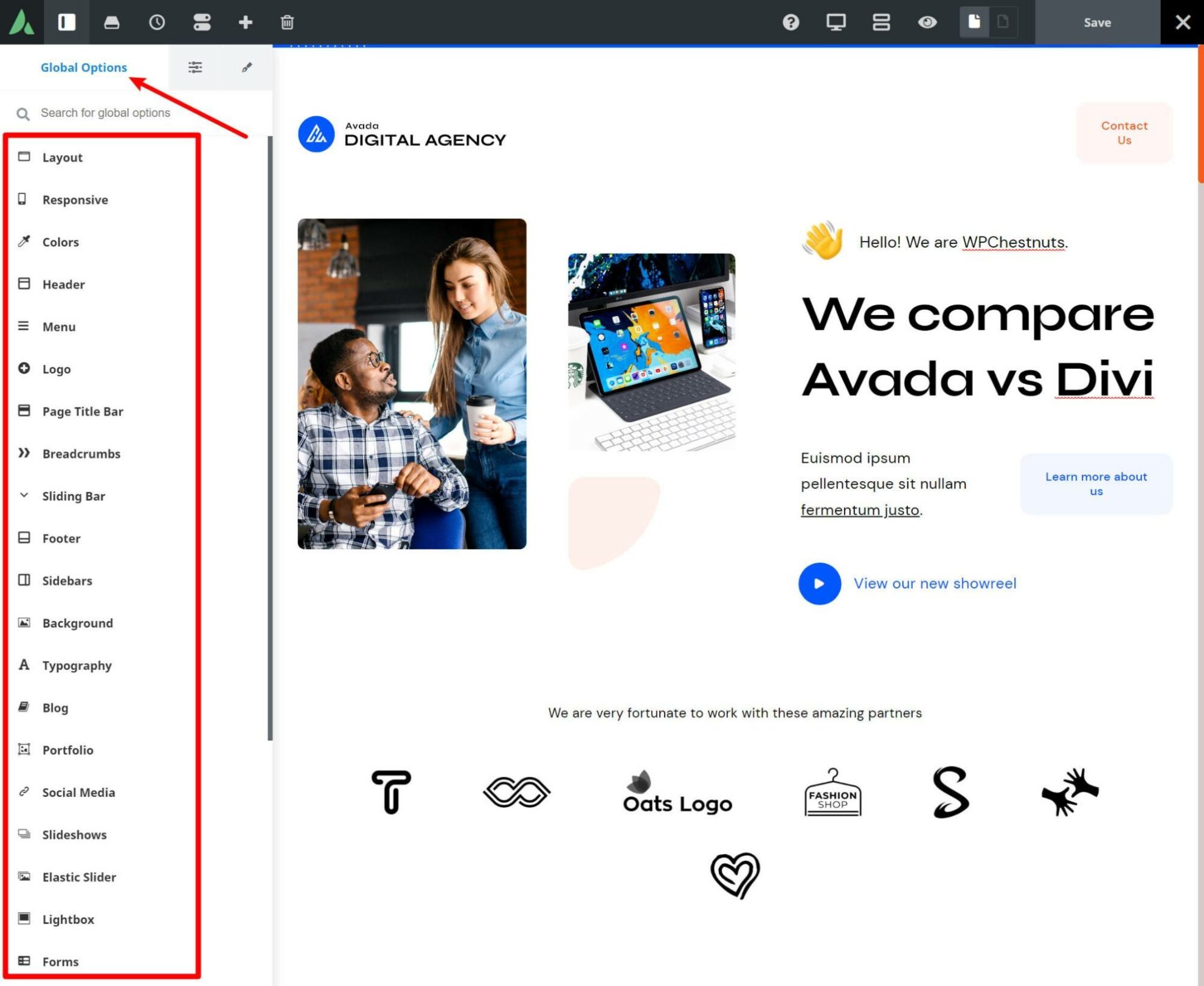
Task: Click the help question mark icon
Action: (x=791, y=23)
